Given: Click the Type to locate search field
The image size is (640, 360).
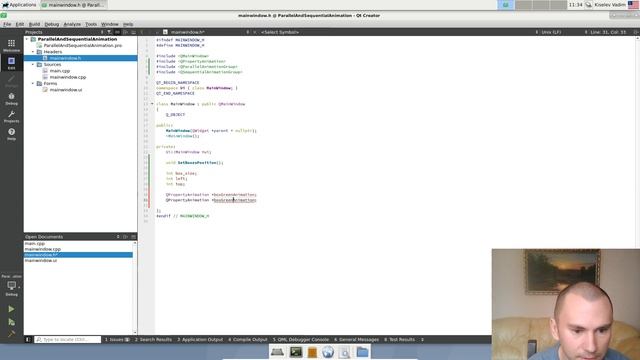Looking at the screenshot, I should 68,339.
